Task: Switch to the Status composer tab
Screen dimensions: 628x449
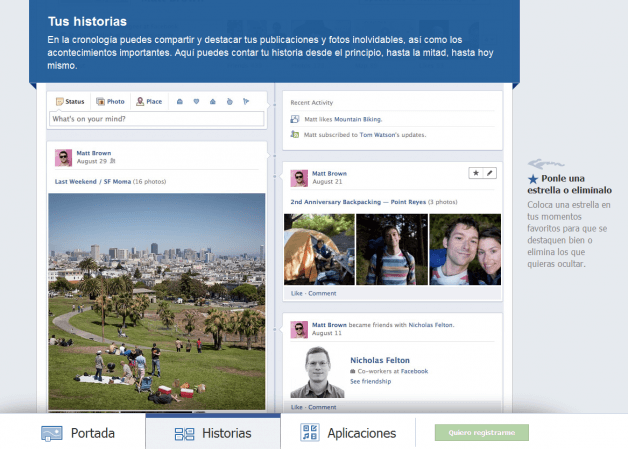Action: (x=70, y=102)
